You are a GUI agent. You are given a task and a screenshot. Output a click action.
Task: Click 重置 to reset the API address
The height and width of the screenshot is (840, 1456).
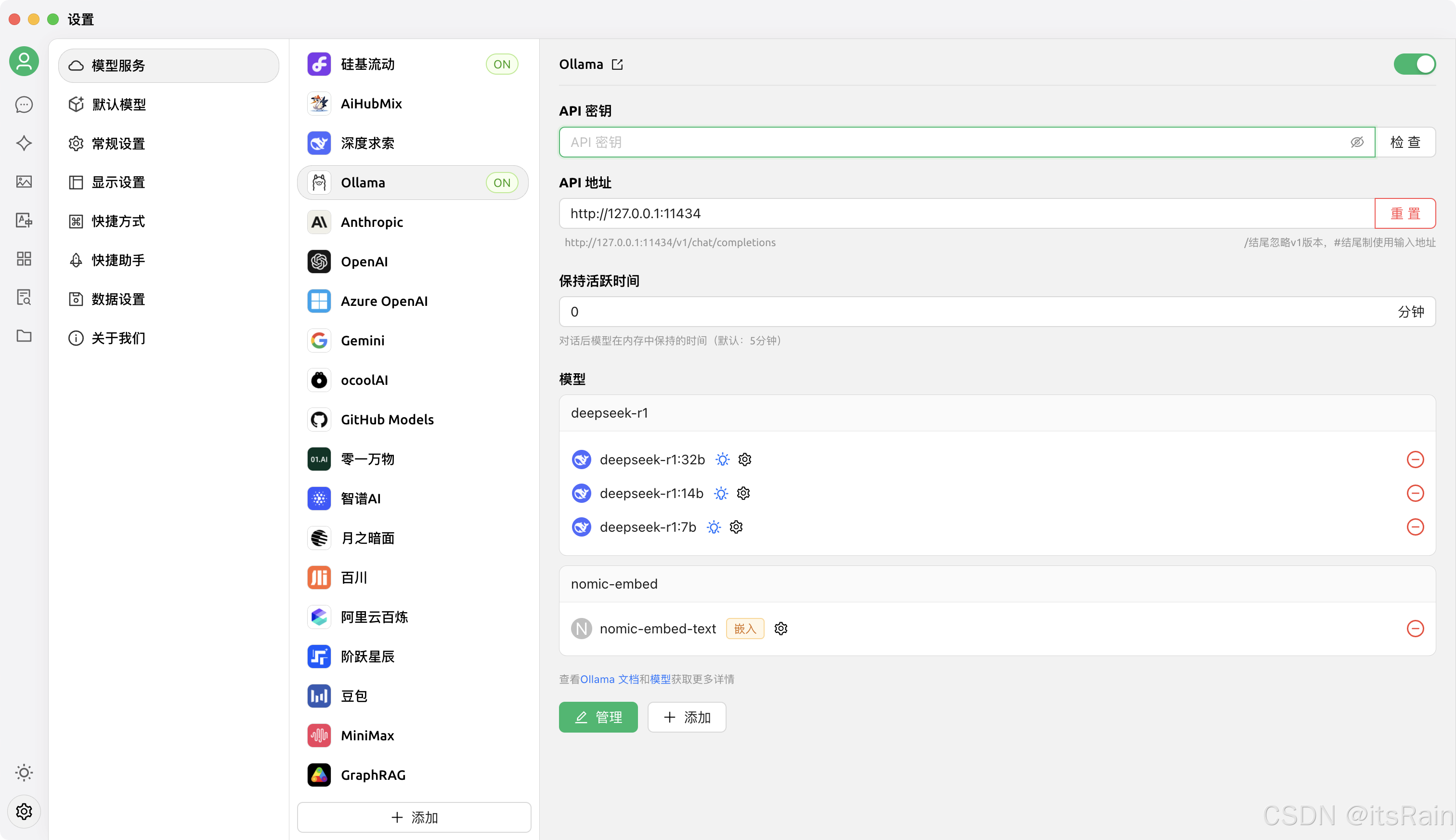(1405, 213)
